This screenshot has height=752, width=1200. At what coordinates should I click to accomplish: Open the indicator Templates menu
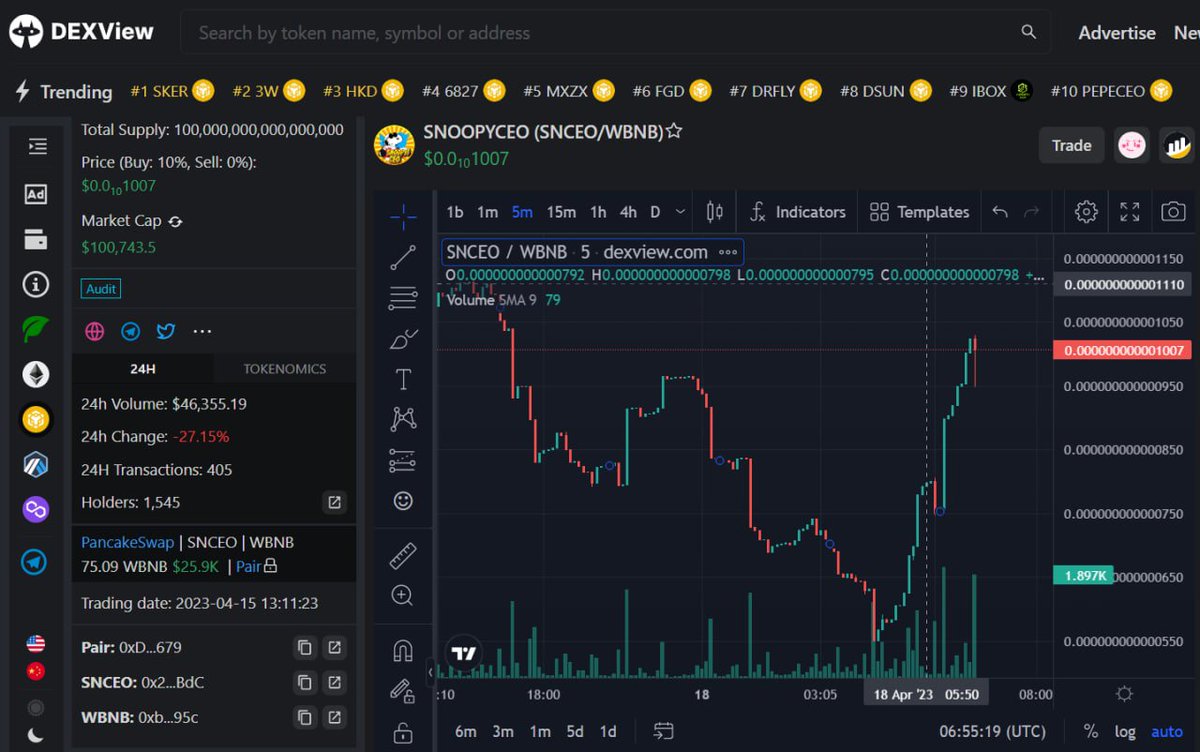[920, 211]
